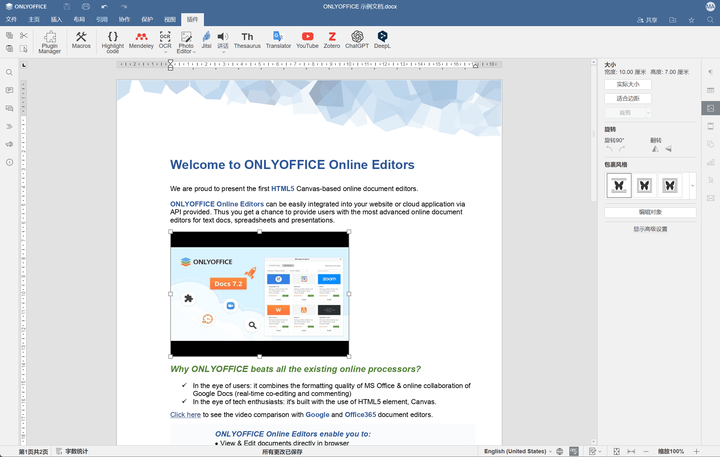Open the English (United States) language dropdown
Image resolution: width=720 pixels, height=457 pixels.
click(518, 451)
